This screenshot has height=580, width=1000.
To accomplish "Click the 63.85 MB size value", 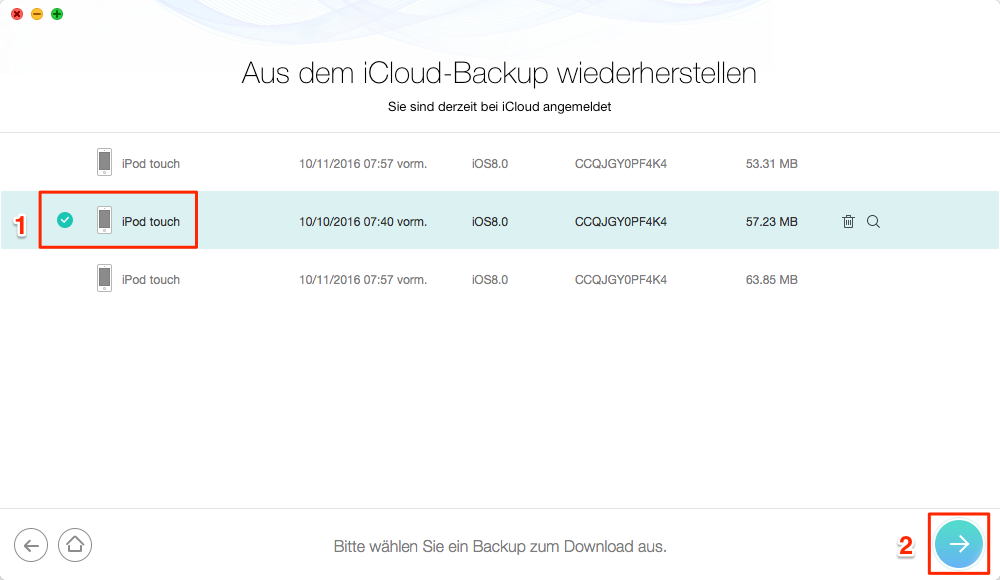I will (x=772, y=280).
